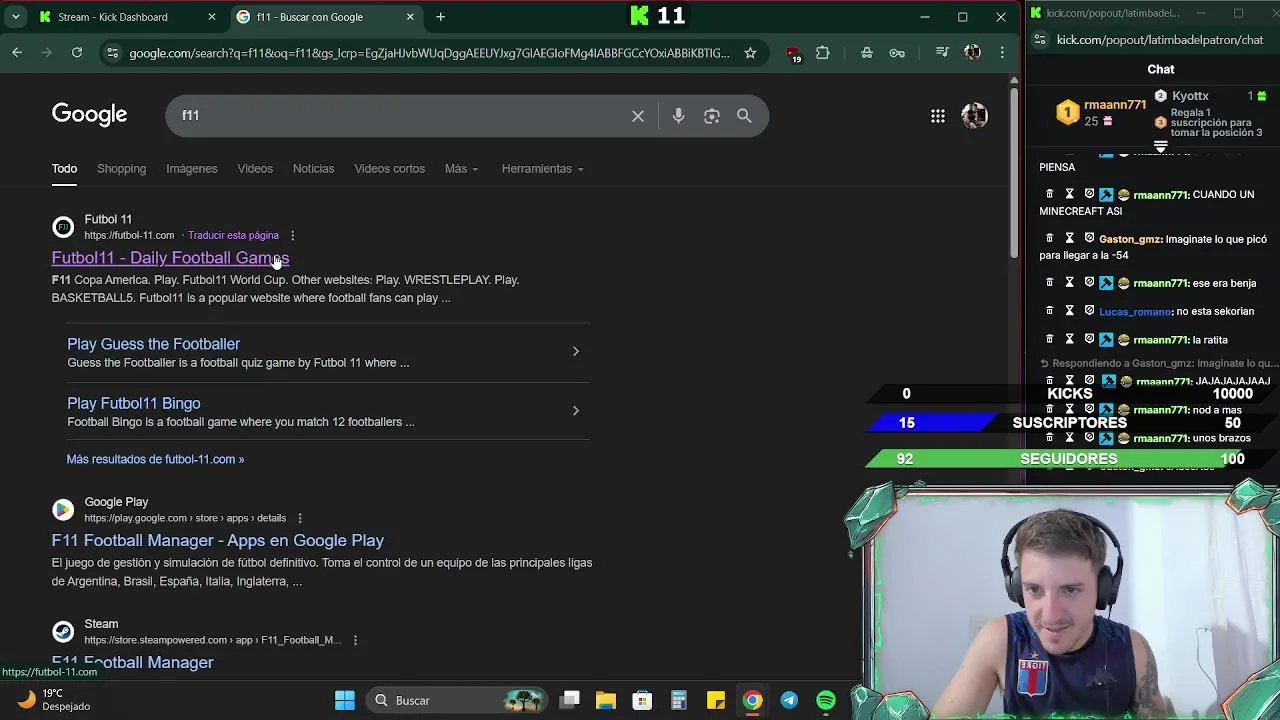The width and height of the screenshot is (1280, 720).
Task: Switch to the Shopping tab
Action: coord(121,168)
